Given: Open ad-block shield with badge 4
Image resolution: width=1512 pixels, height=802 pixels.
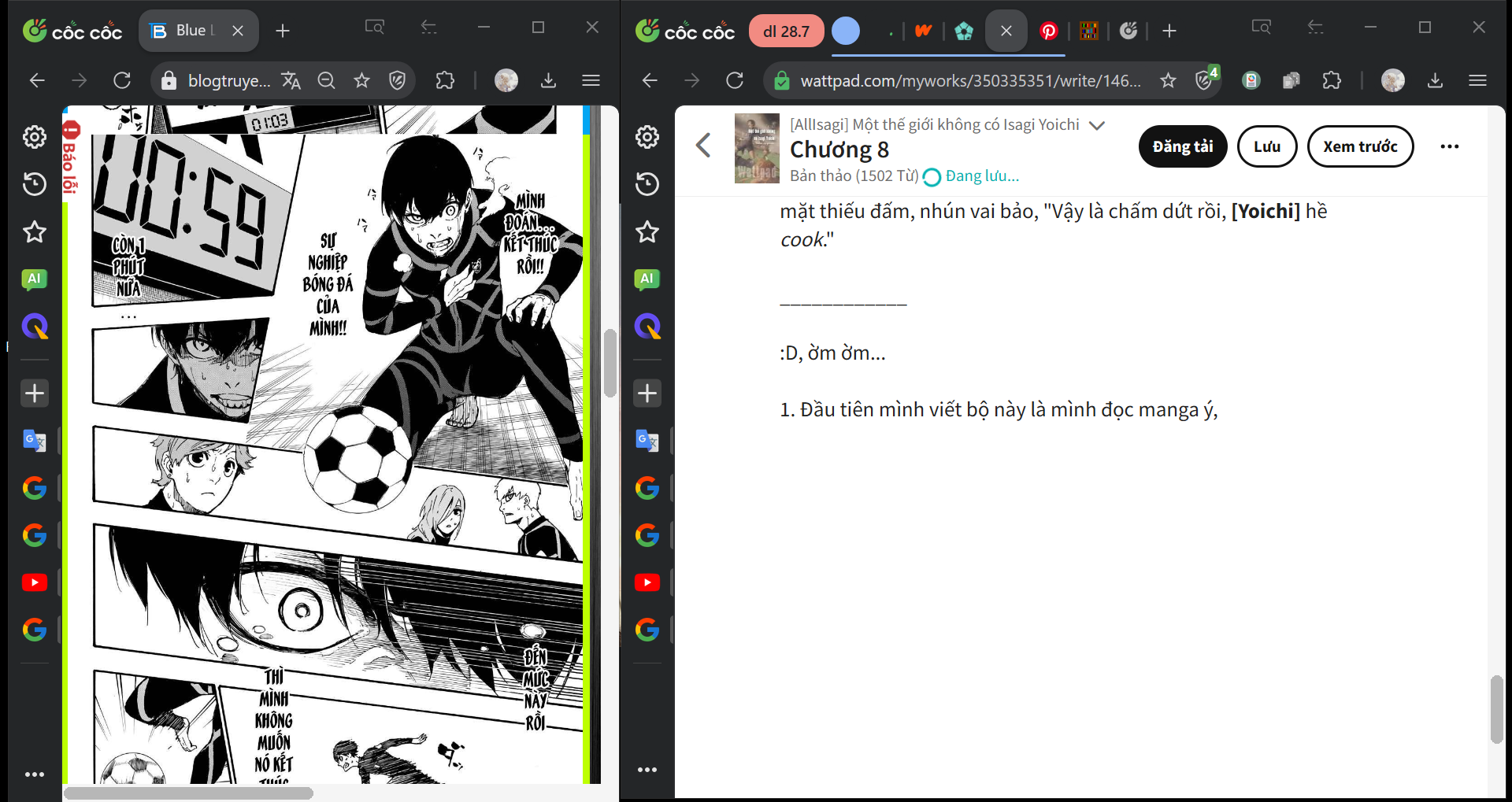Looking at the screenshot, I should pyautogui.click(x=1206, y=79).
